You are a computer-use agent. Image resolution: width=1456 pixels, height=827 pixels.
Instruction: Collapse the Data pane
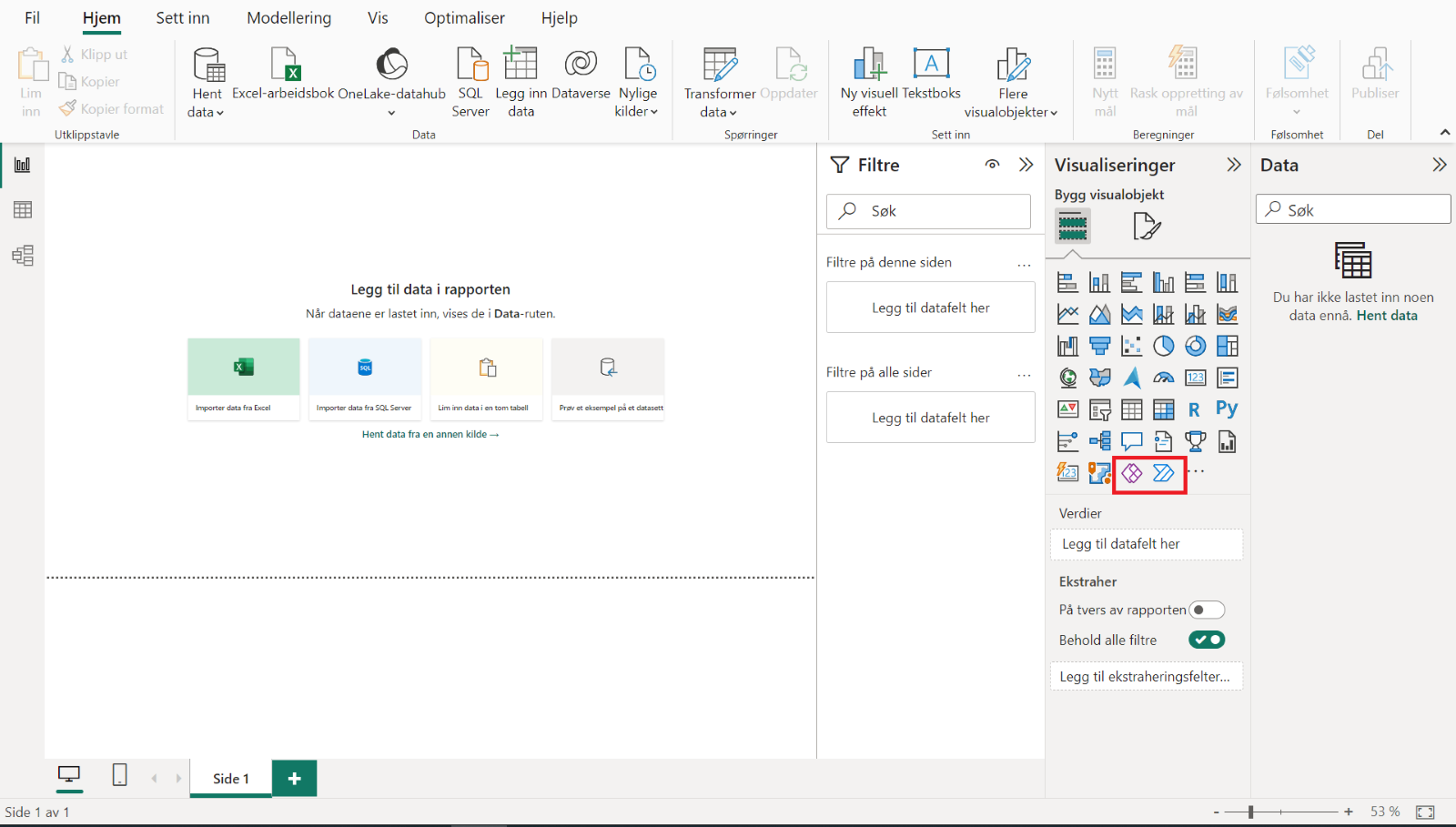(1440, 165)
